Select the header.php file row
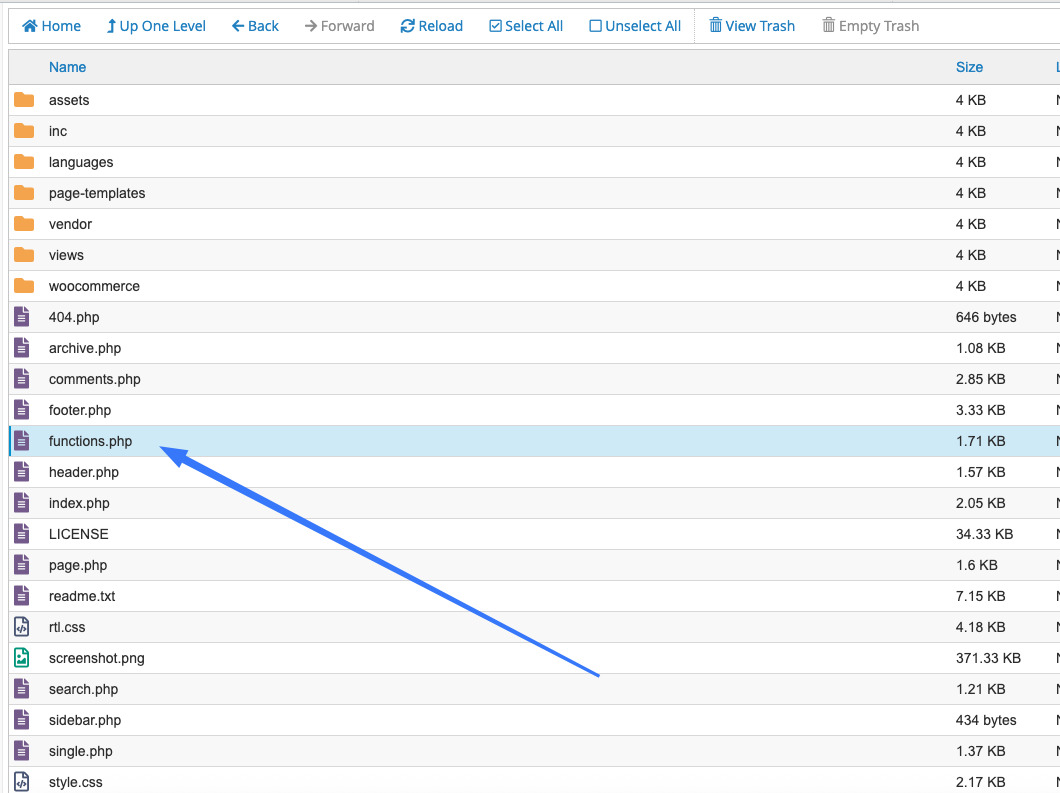This screenshot has height=793, width=1060. tap(84, 472)
